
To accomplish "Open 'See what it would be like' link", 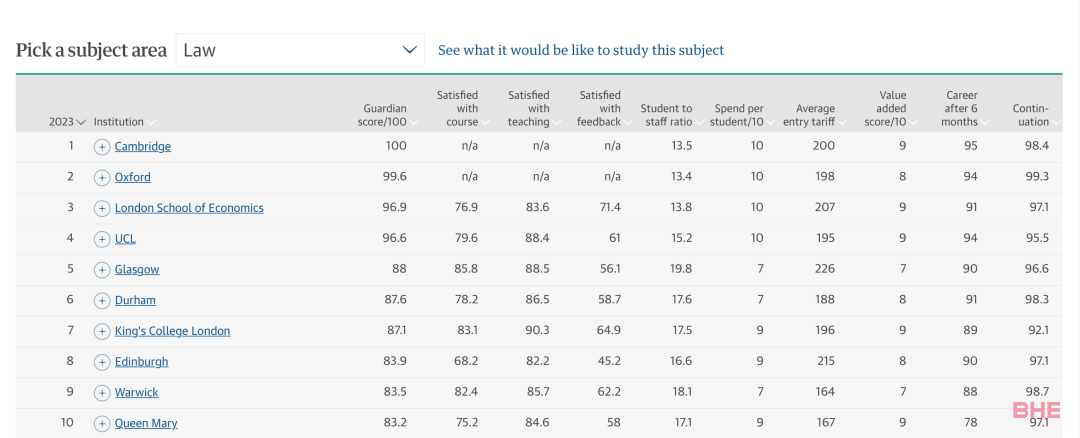I will 581,50.
